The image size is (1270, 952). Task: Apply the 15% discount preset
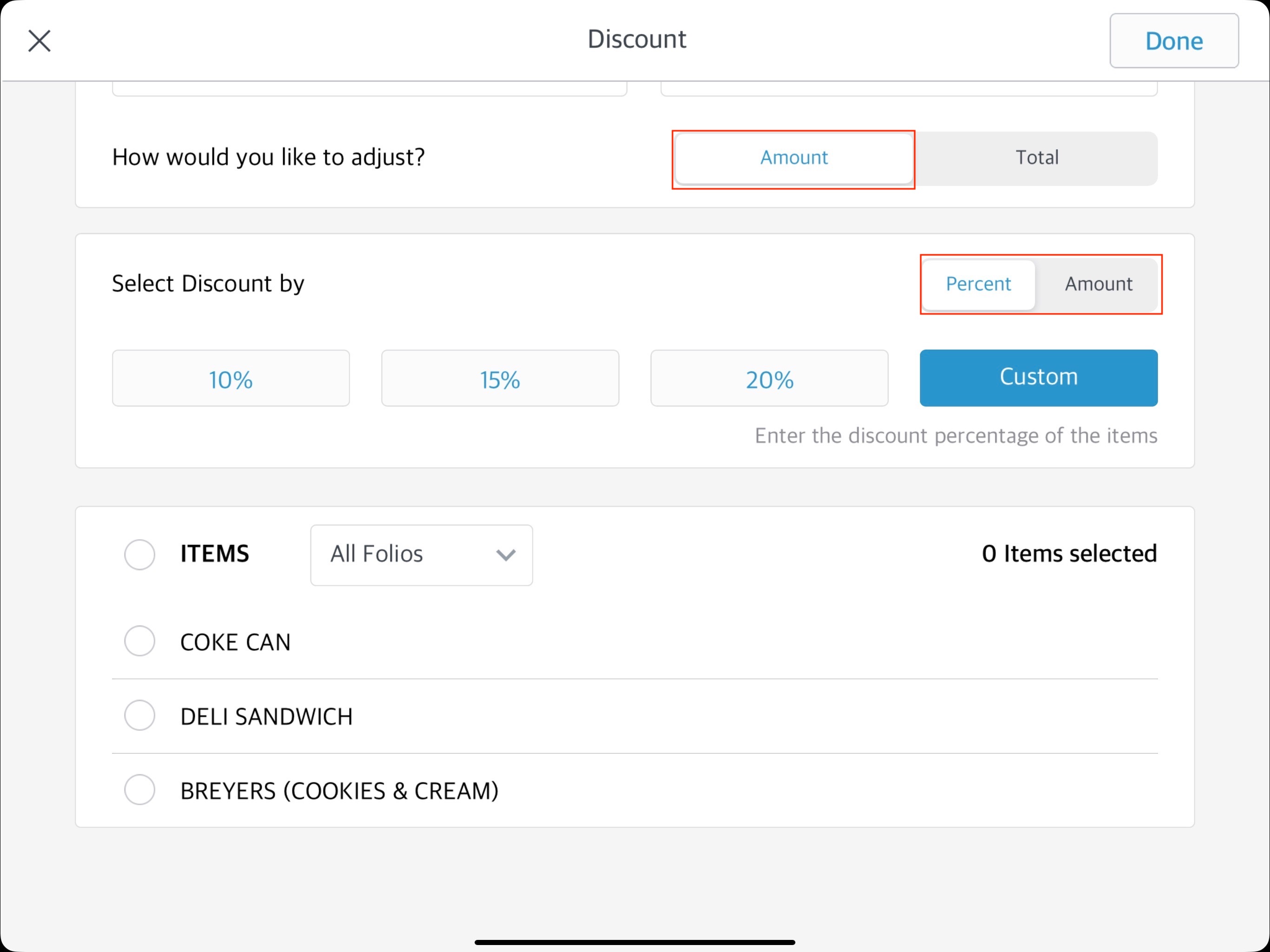(x=500, y=379)
